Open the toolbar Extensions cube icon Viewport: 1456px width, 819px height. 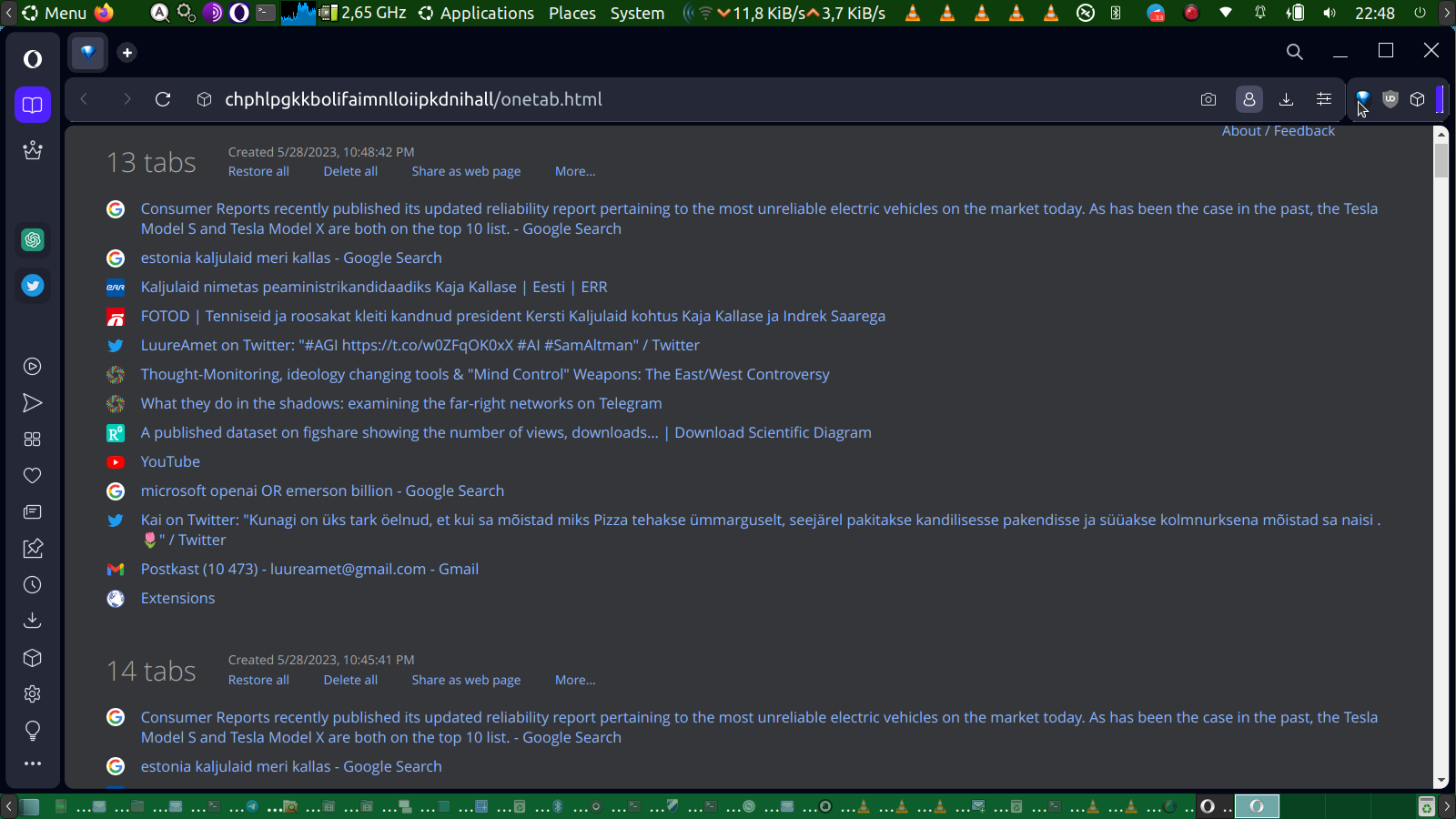point(1418,99)
